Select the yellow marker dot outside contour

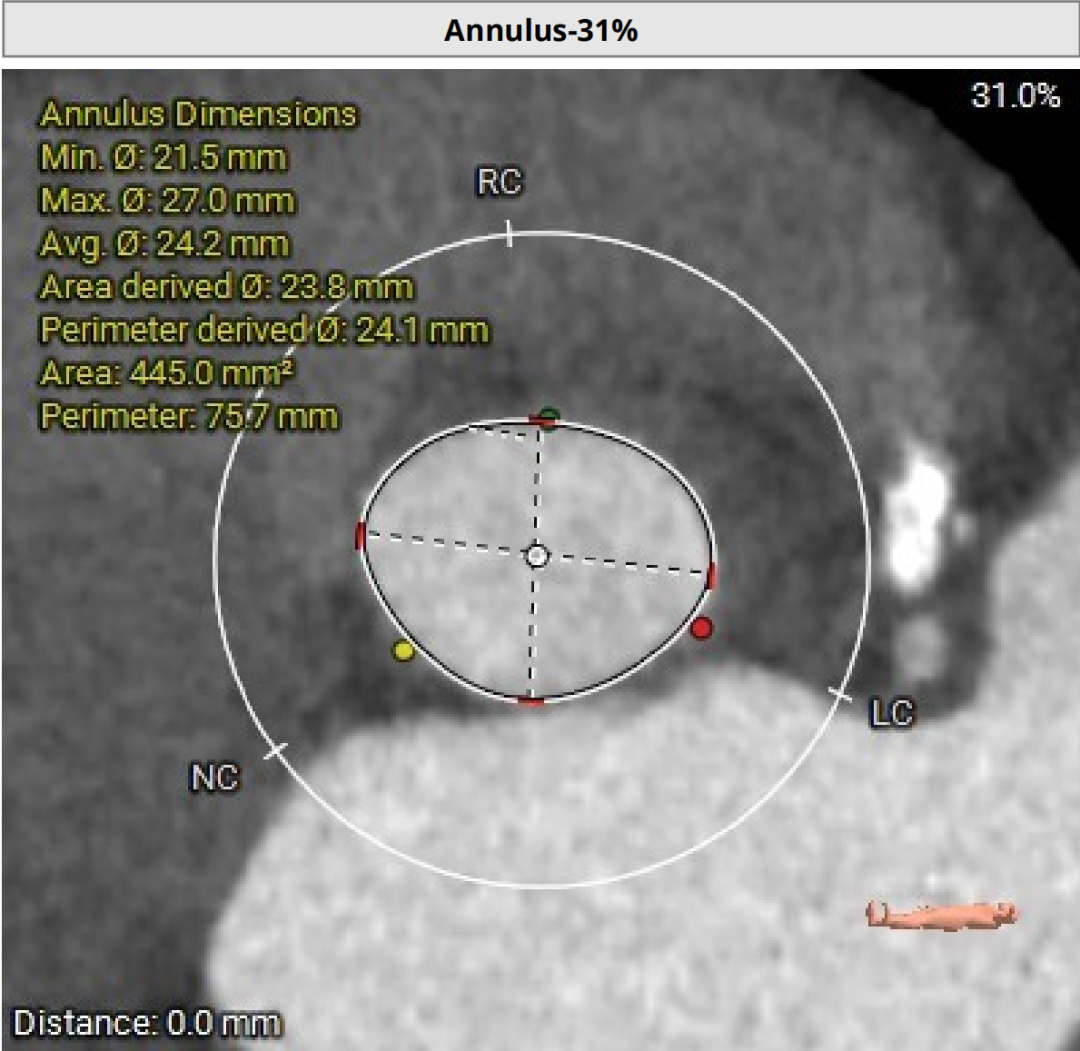click(x=403, y=651)
